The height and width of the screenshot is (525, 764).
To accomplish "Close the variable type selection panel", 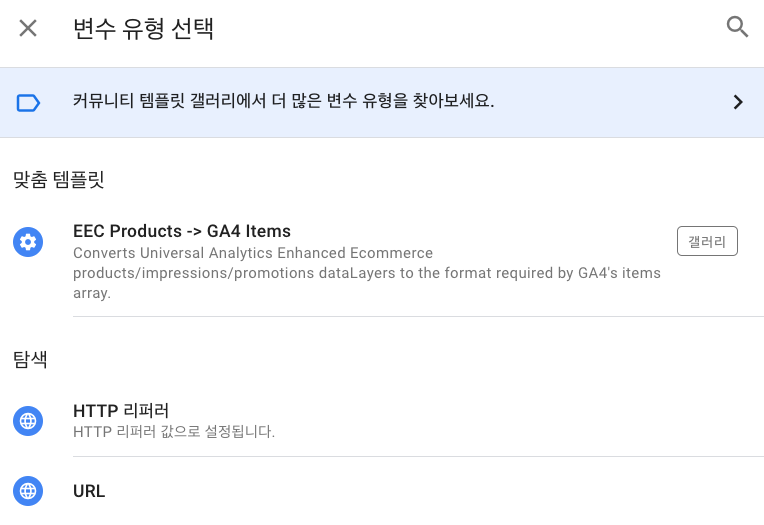I will click(x=28, y=28).
